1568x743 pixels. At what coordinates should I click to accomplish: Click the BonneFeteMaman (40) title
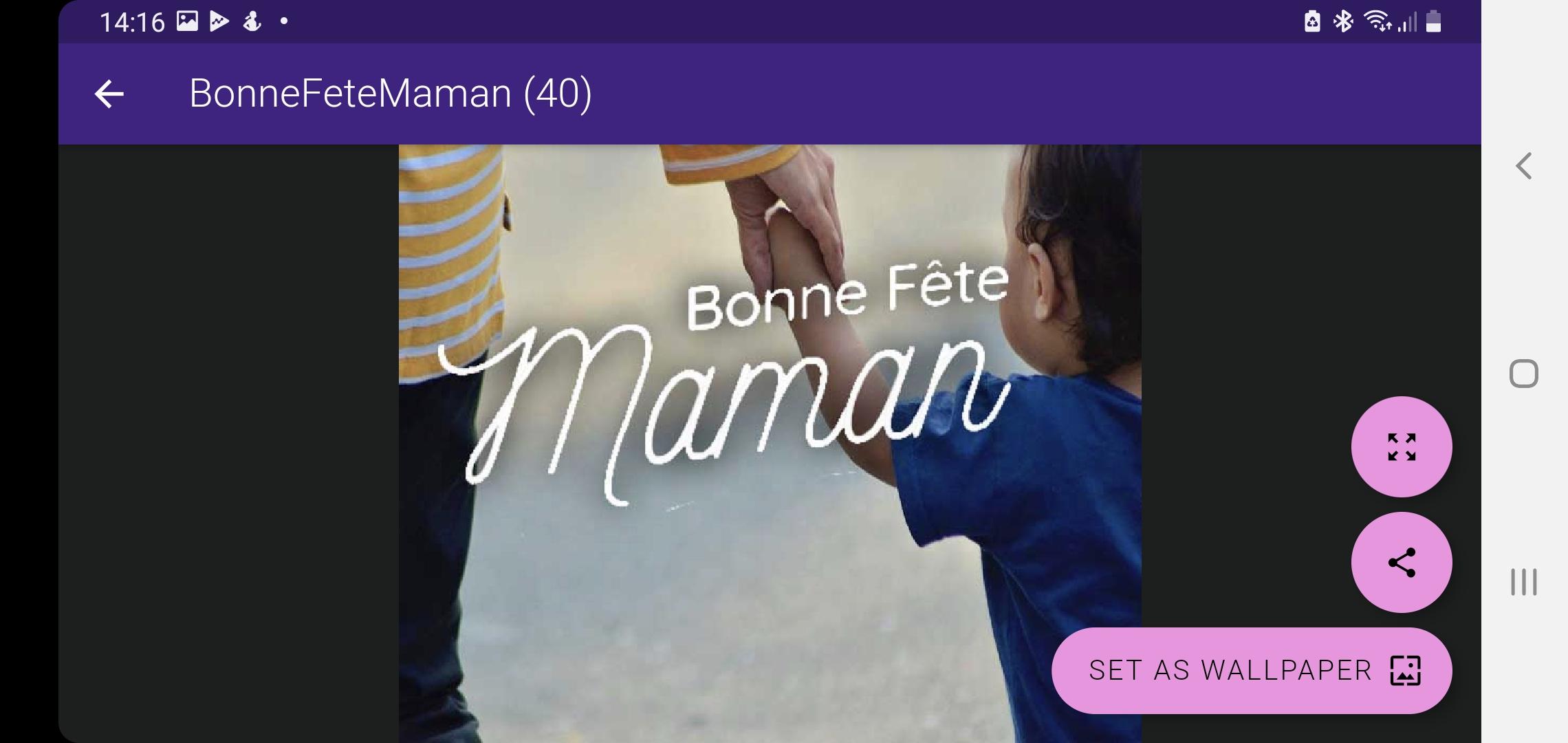(x=391, y=93)
